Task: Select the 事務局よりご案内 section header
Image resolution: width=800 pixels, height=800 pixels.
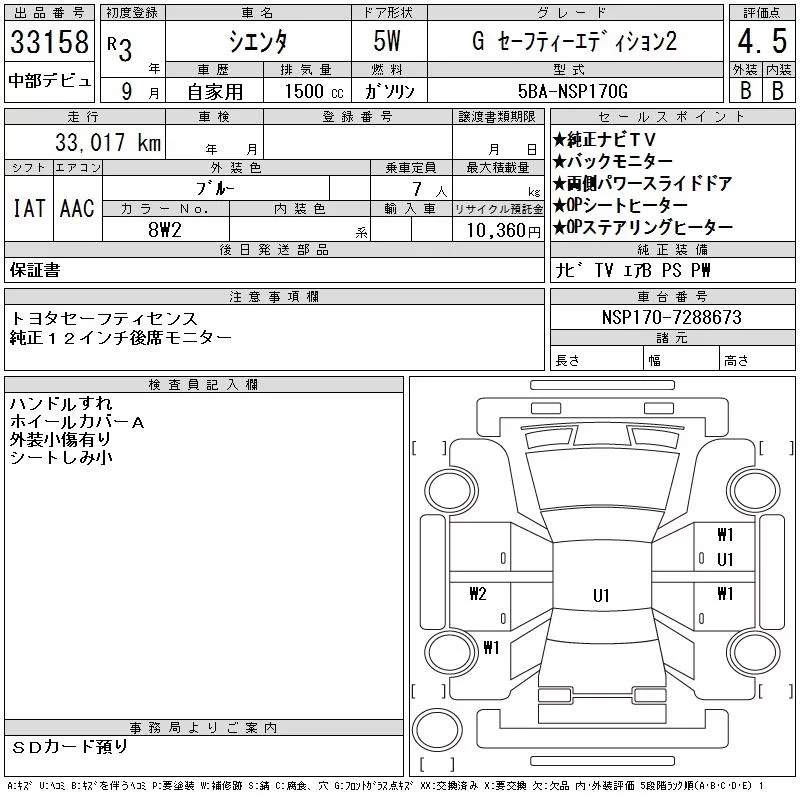Action: [x=204, y=728]
